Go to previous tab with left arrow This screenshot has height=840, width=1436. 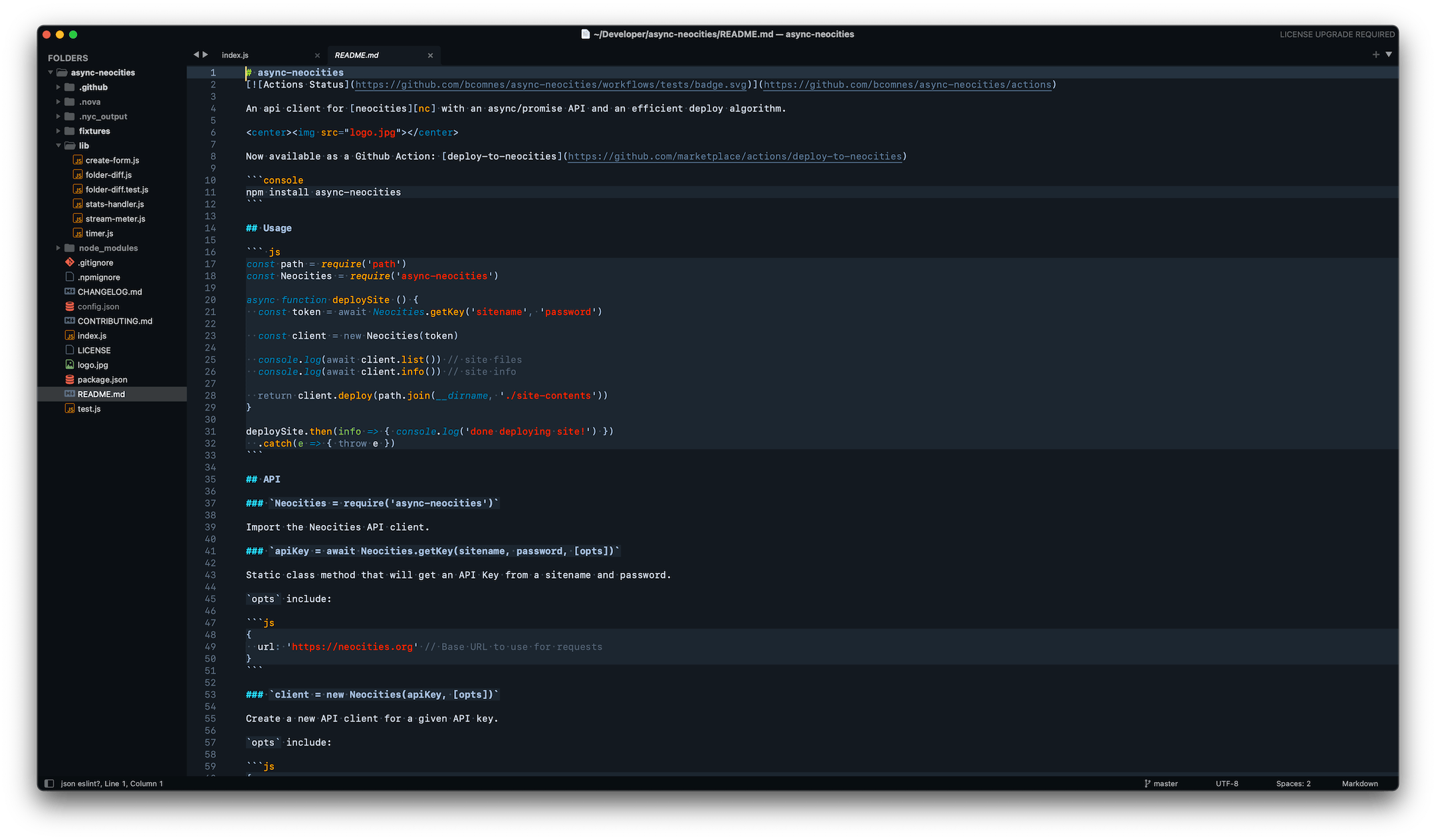196,54
